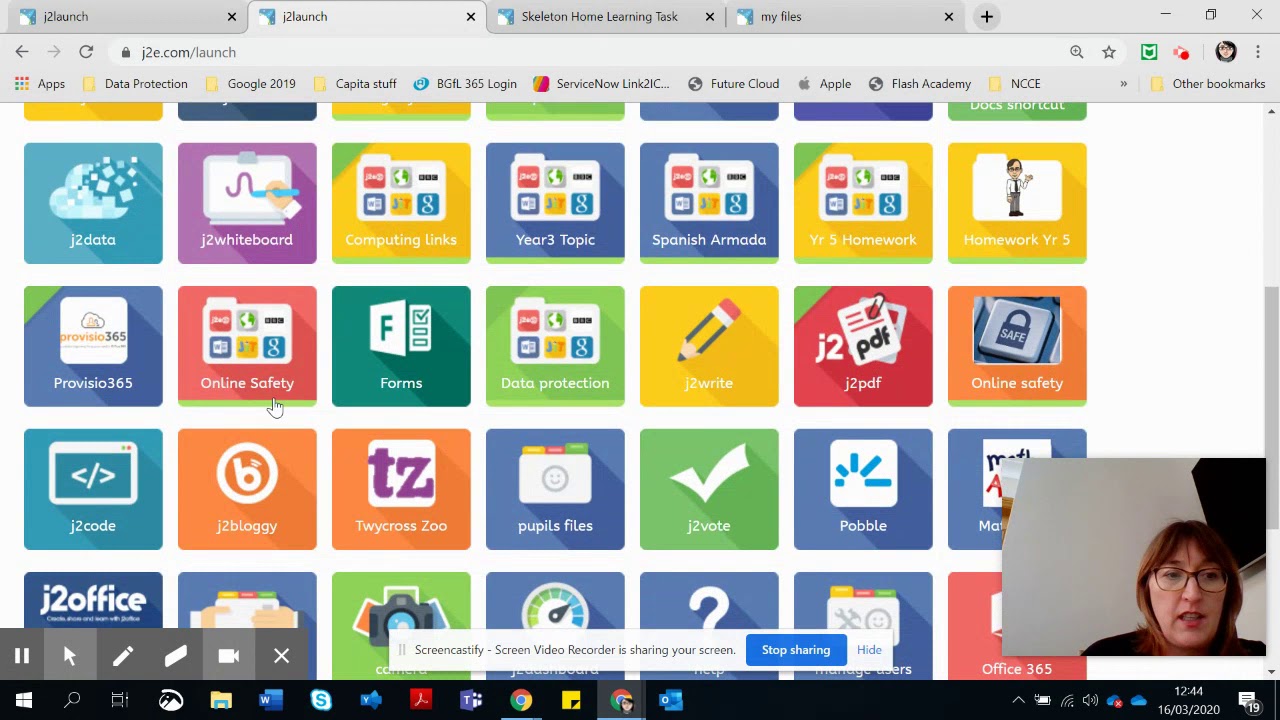Open the Yr 5 Homework tile
Image resolution: width=1280 pixels, height=720 pixels.
click(x=863, y=203)
